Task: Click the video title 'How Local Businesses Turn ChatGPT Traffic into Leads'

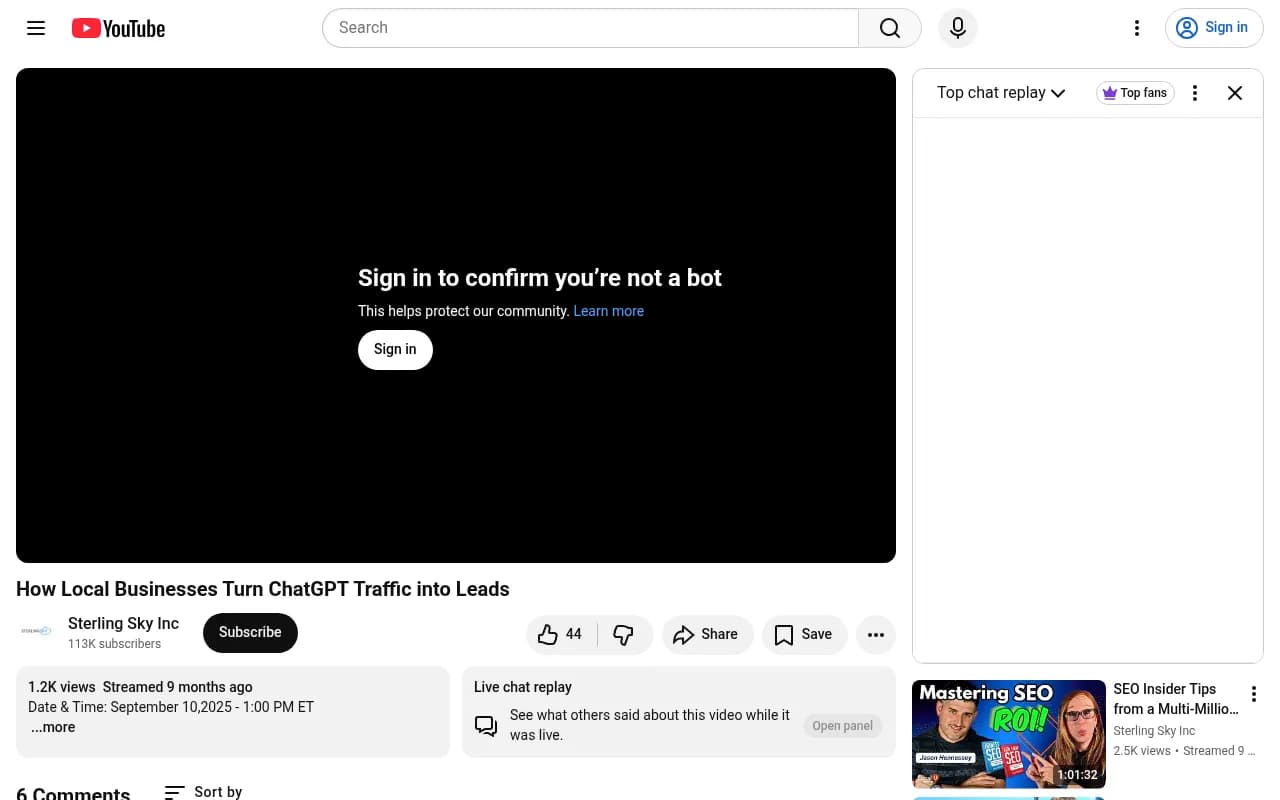Action: tap(263, 589)
